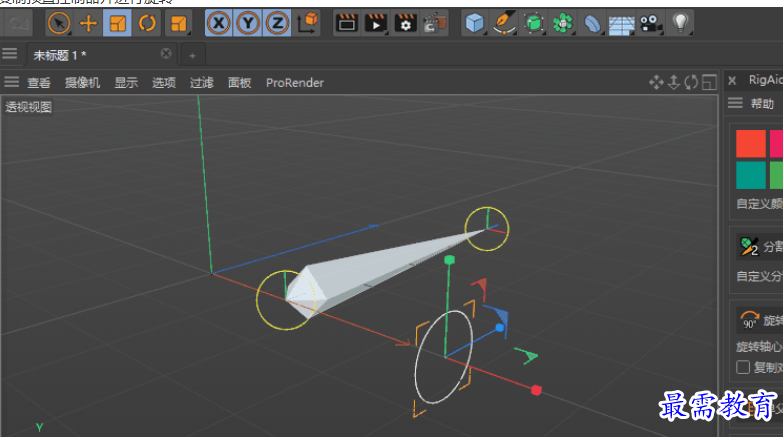Click the blue Z axis handle dot
783x437 pixels.
point(499,328)
